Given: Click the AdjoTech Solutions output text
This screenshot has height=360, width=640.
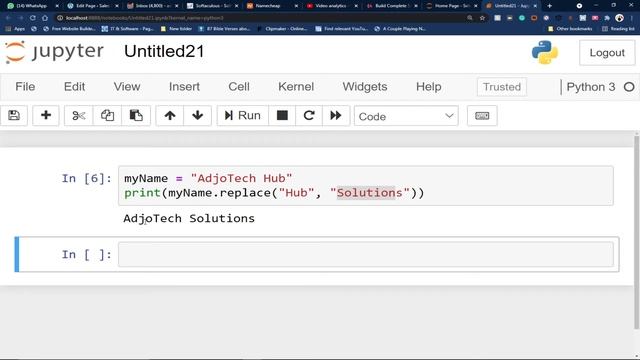Looking at the screenshot, I should pos(189,218).
